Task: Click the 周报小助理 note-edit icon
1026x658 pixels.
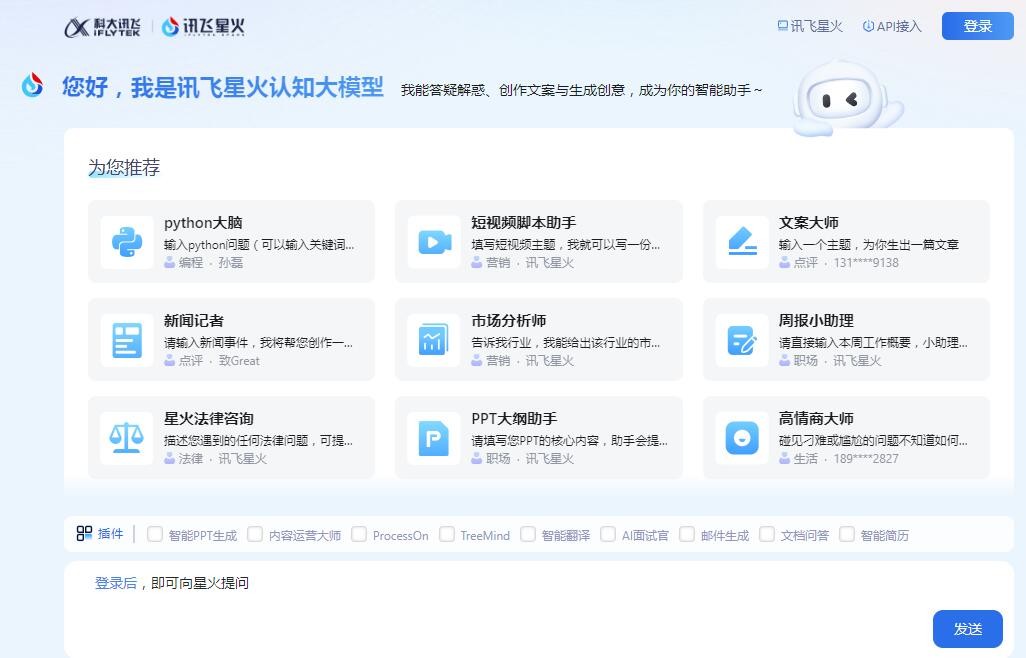Action: [742, 340]
